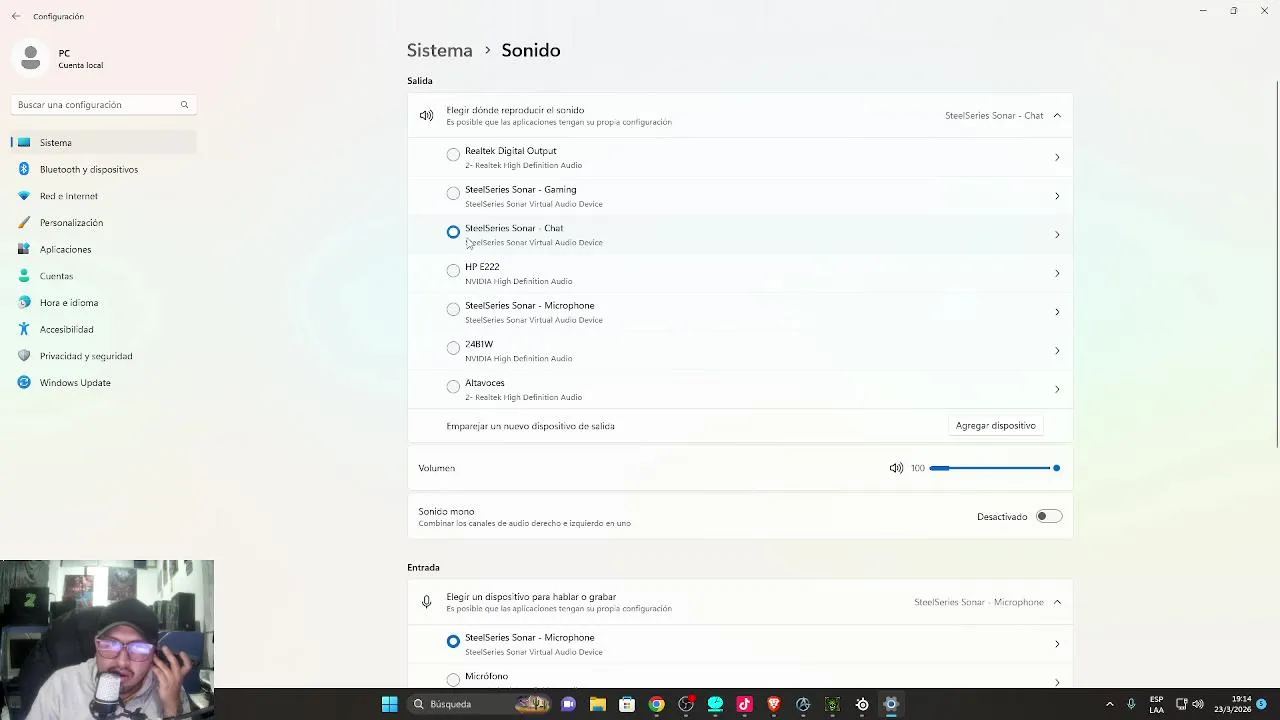Click the PC account avatar icon
The image size is (1280, 720).
[31, 58]
